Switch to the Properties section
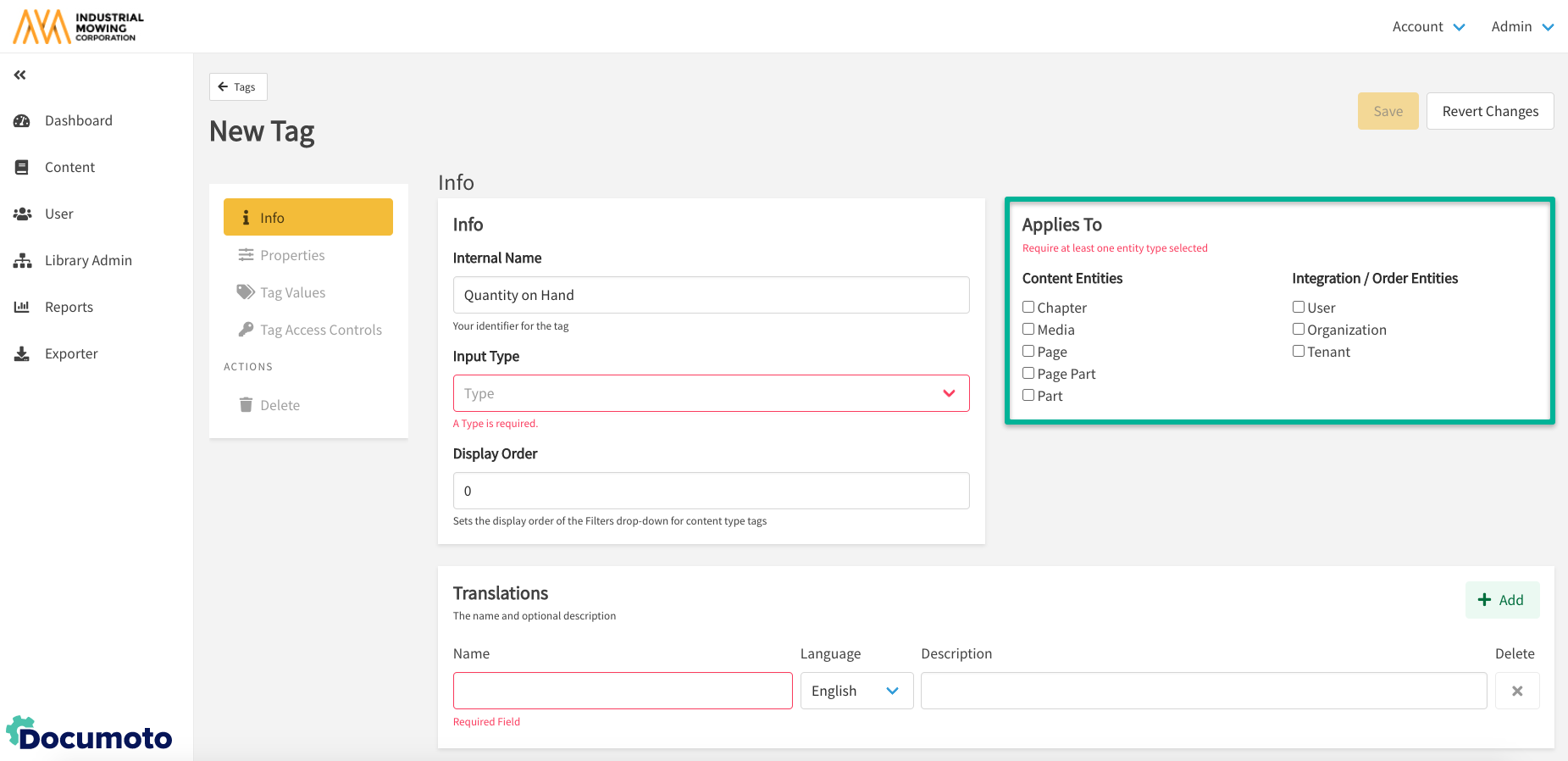The image size is (1568, 761). [x=291, y=255]
